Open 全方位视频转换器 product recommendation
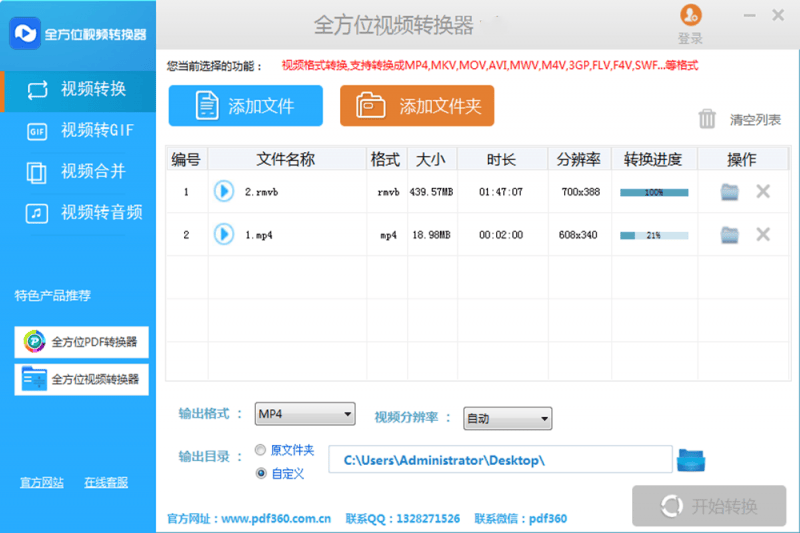The height and width of the screenshot is (533, 800). pos(82,379)
